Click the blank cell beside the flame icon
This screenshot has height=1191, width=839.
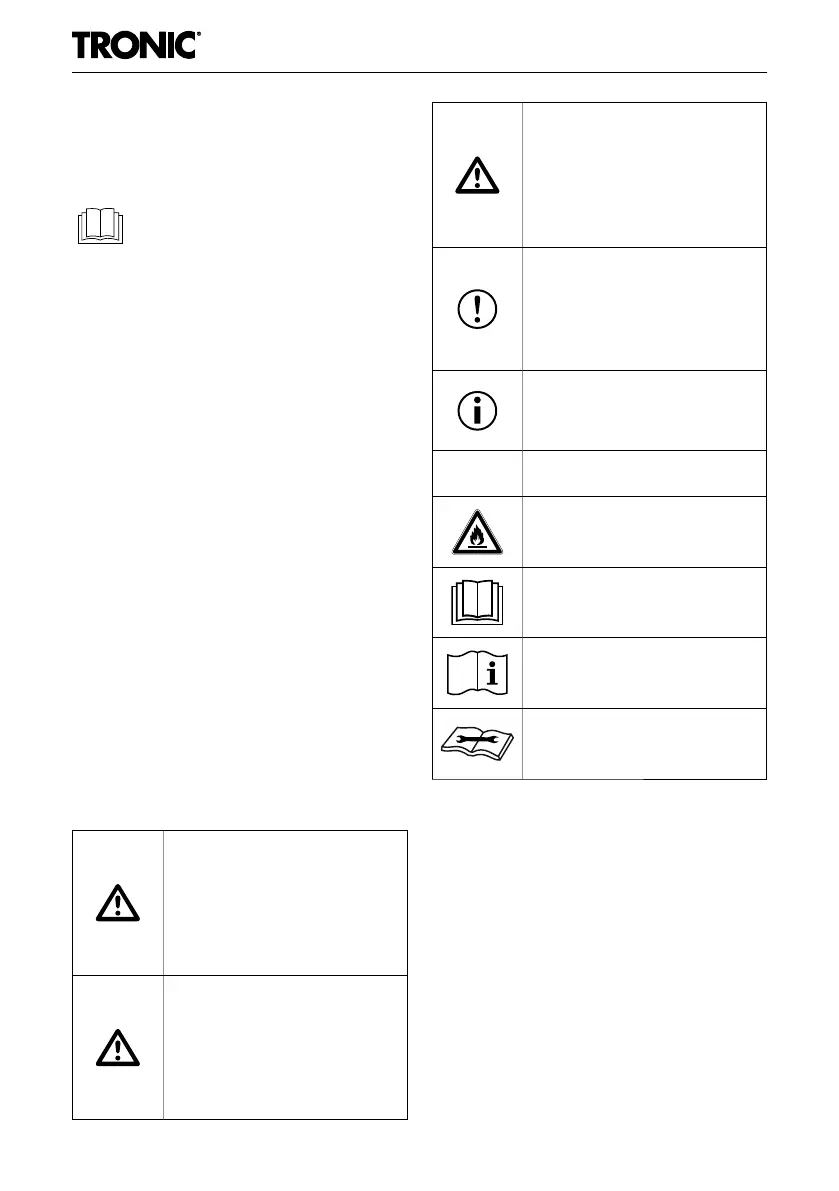pyautogui.click(x=644, y=532)
